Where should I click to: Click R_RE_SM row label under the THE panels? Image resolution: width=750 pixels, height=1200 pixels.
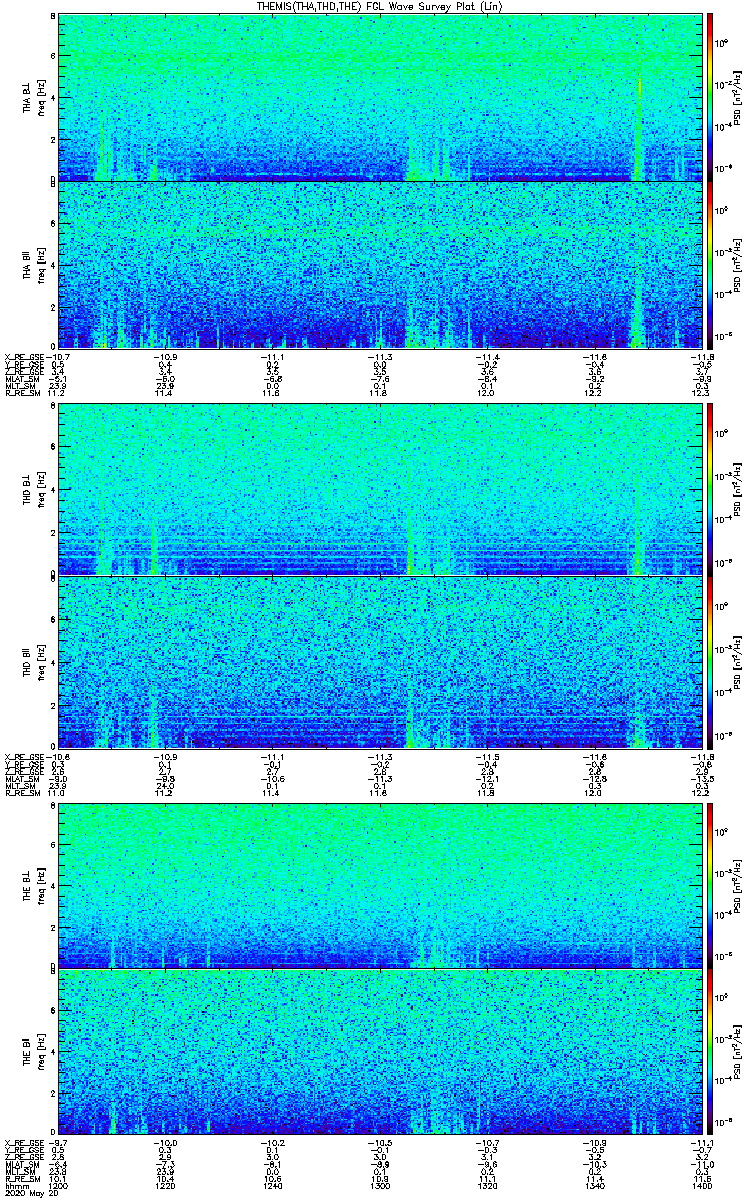tap(21, 1180)
